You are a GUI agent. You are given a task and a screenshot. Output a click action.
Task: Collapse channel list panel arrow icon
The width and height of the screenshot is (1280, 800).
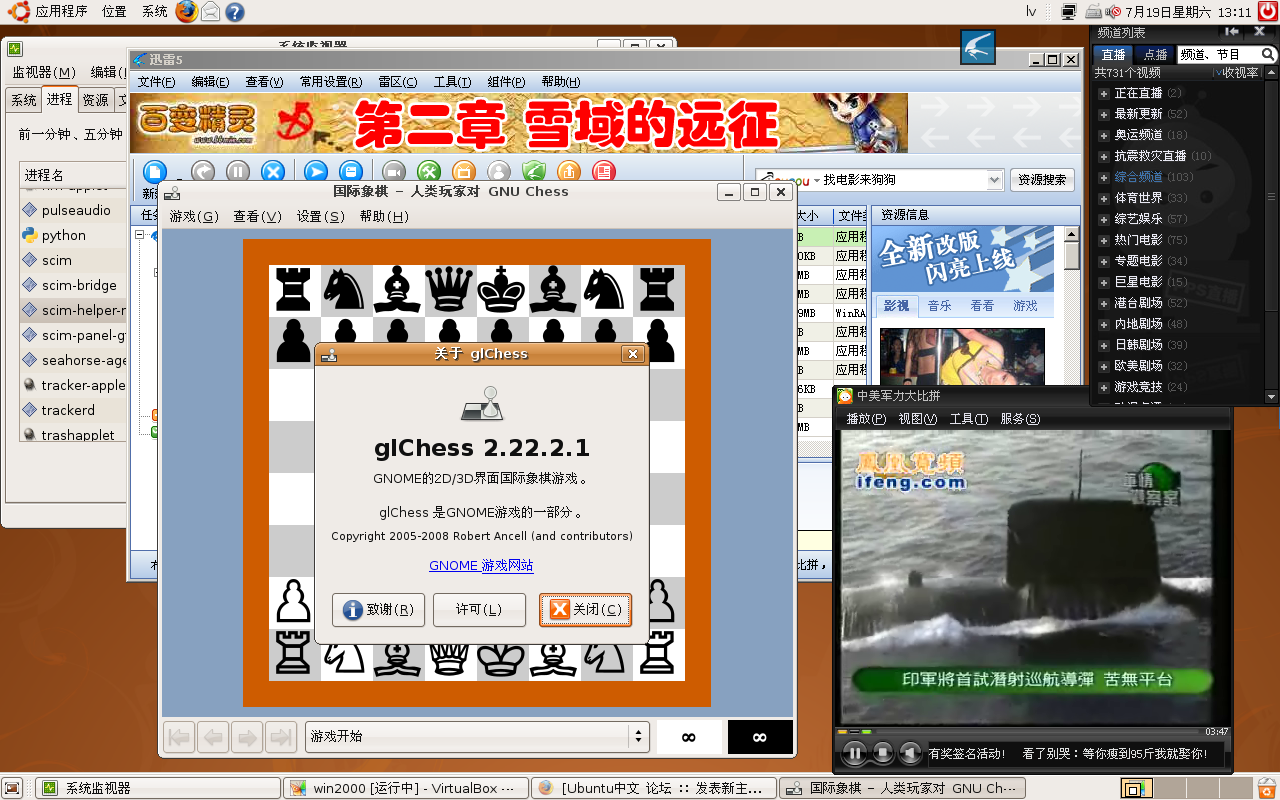point(1231,33)
